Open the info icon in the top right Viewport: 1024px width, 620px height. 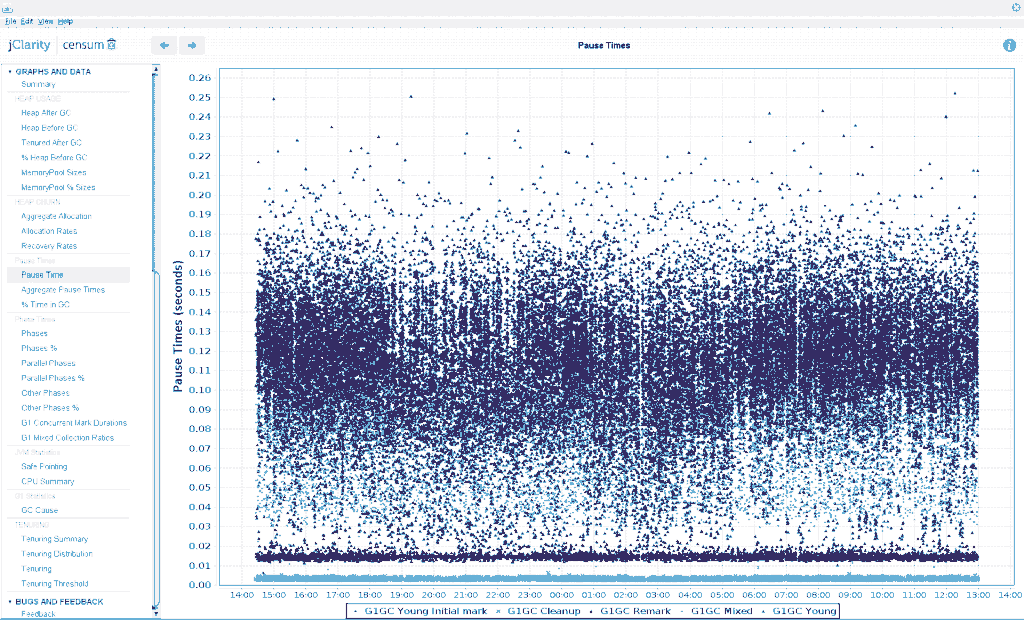point(1009,45)
